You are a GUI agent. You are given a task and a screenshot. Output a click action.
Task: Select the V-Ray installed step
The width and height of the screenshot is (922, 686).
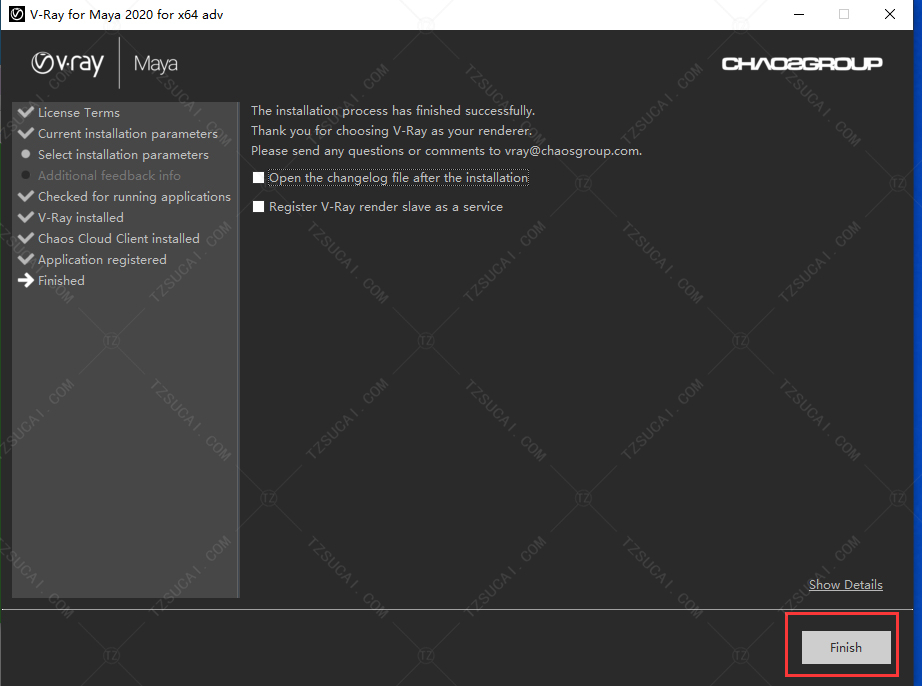[81, 217]
